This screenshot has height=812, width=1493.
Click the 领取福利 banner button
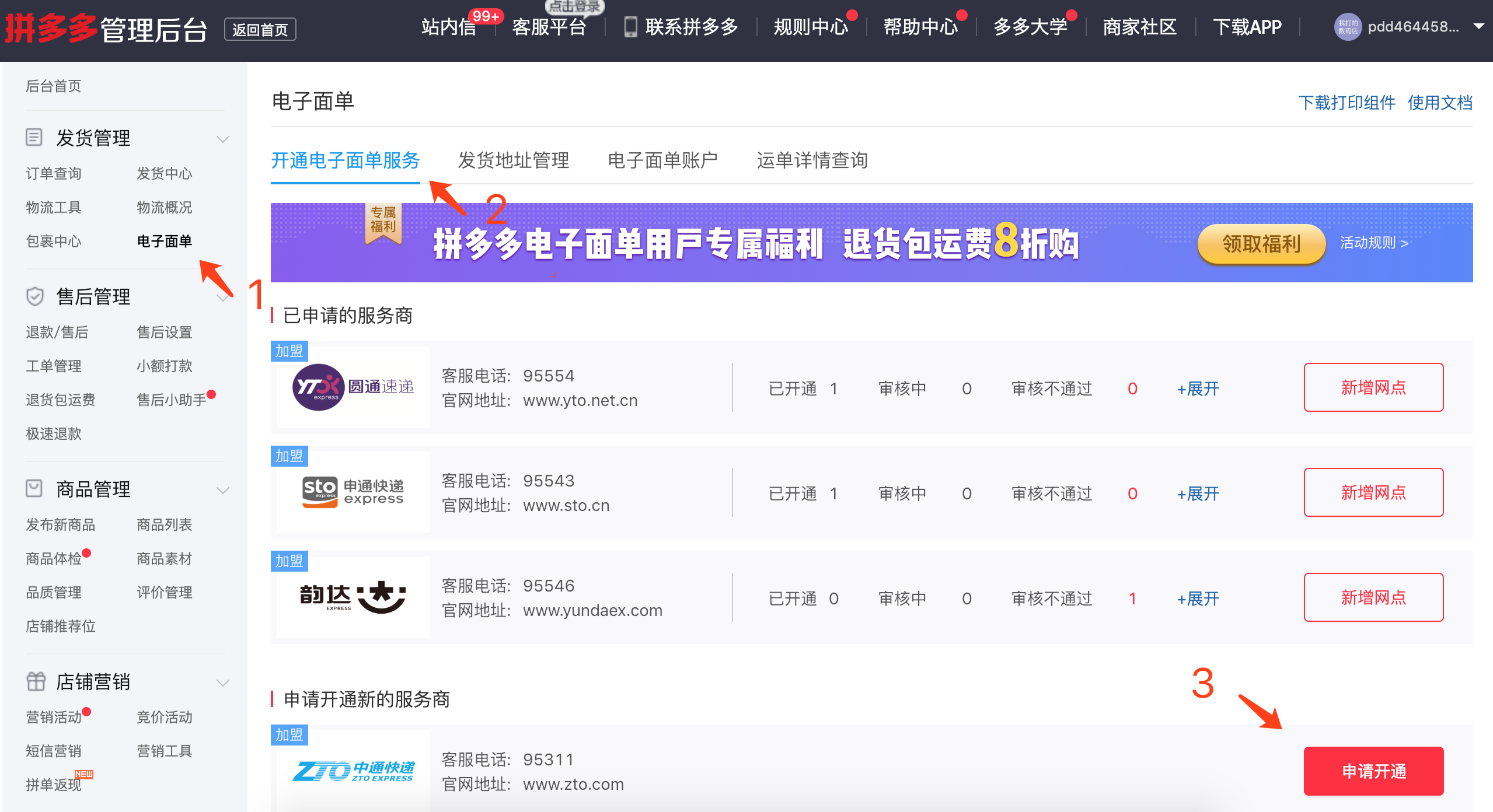[1261, 243]
